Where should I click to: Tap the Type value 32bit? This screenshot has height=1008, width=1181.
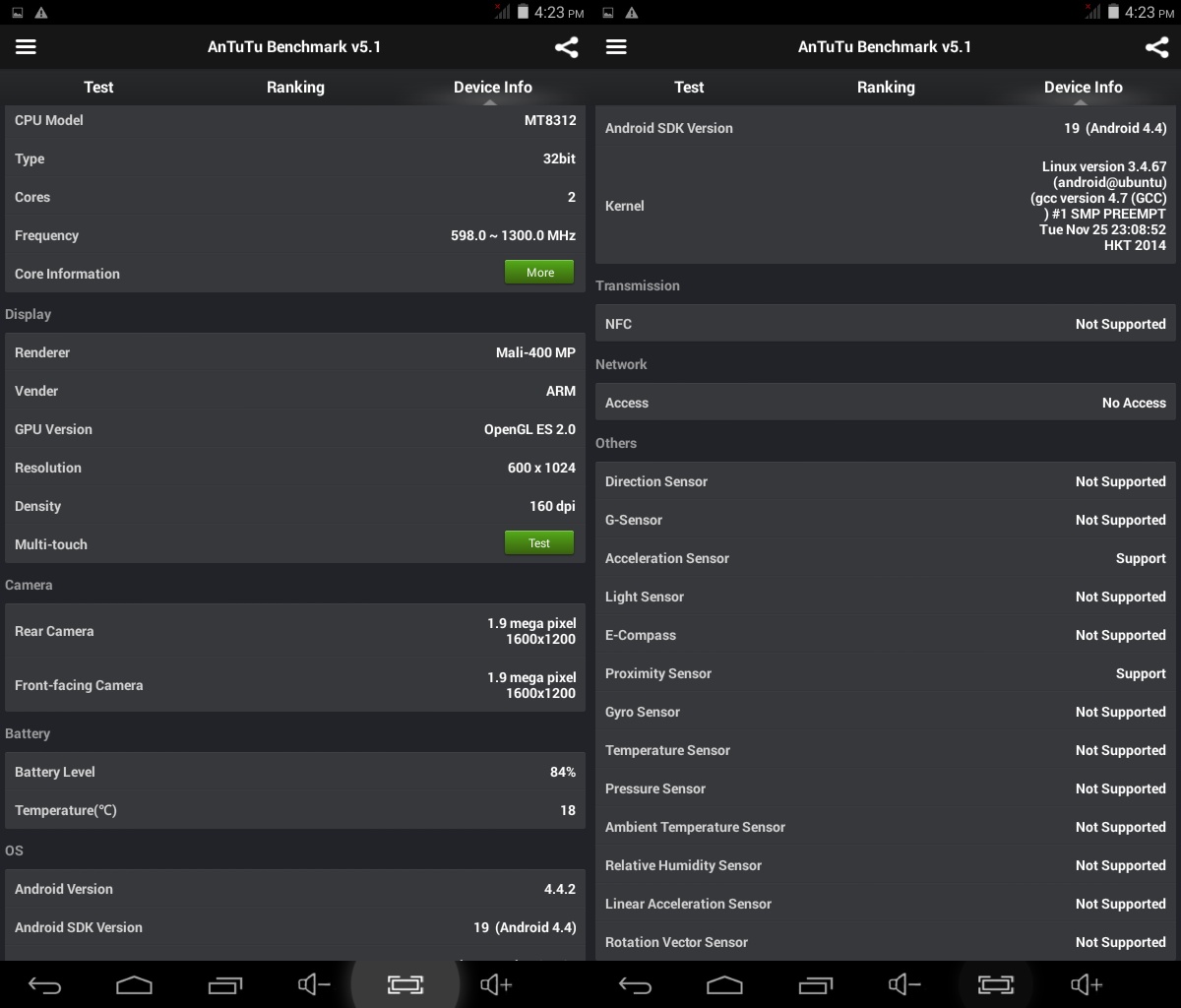coord(559,158)
